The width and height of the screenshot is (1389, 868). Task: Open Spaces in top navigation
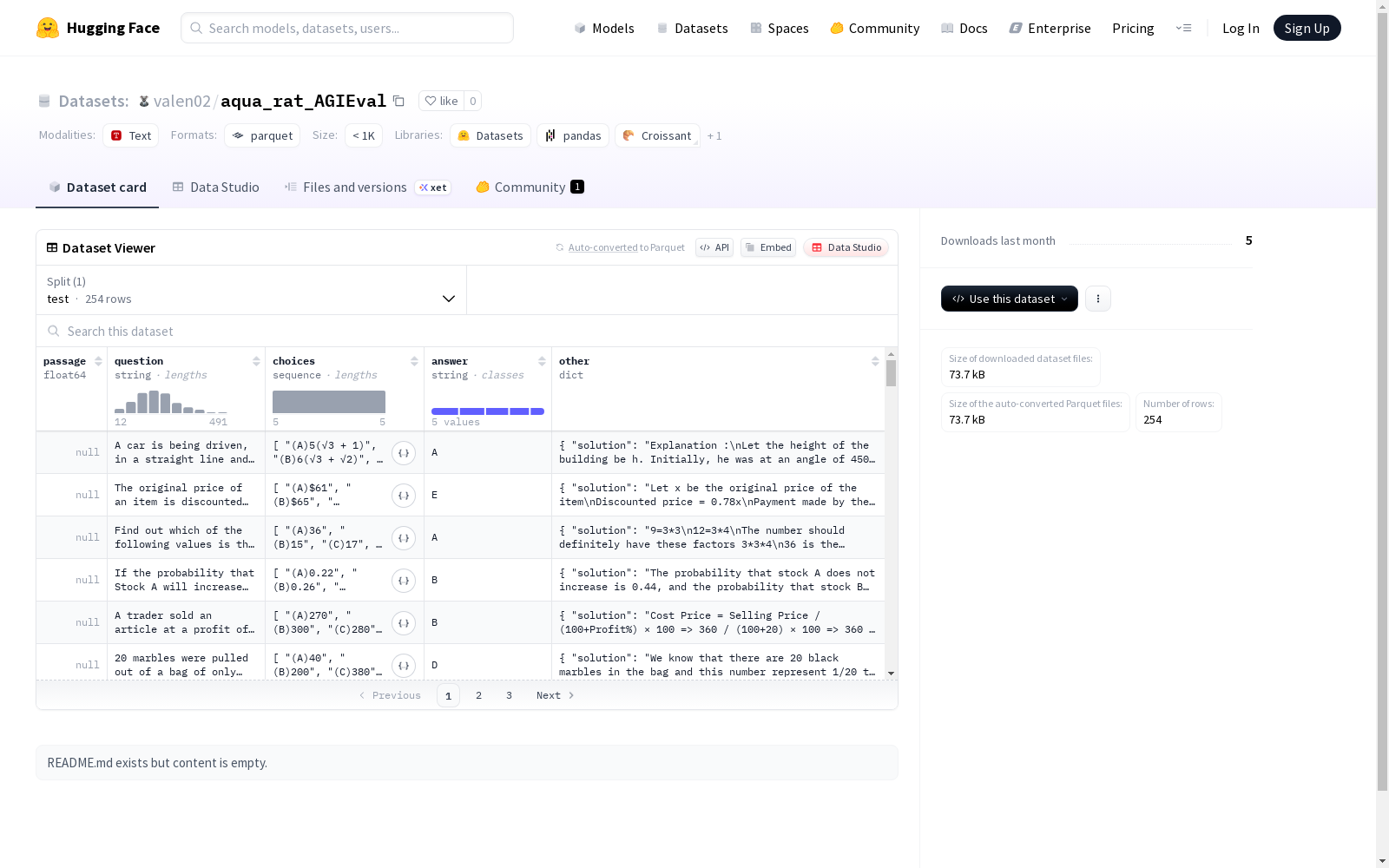pyautogui.click(x=780, y=28)
